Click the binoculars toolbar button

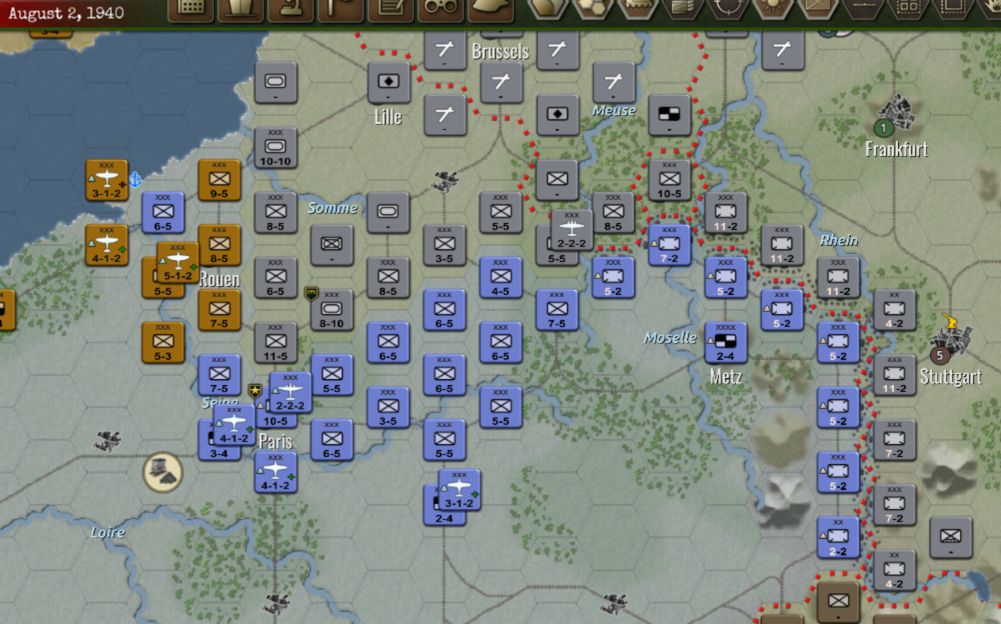coord(440,10)
